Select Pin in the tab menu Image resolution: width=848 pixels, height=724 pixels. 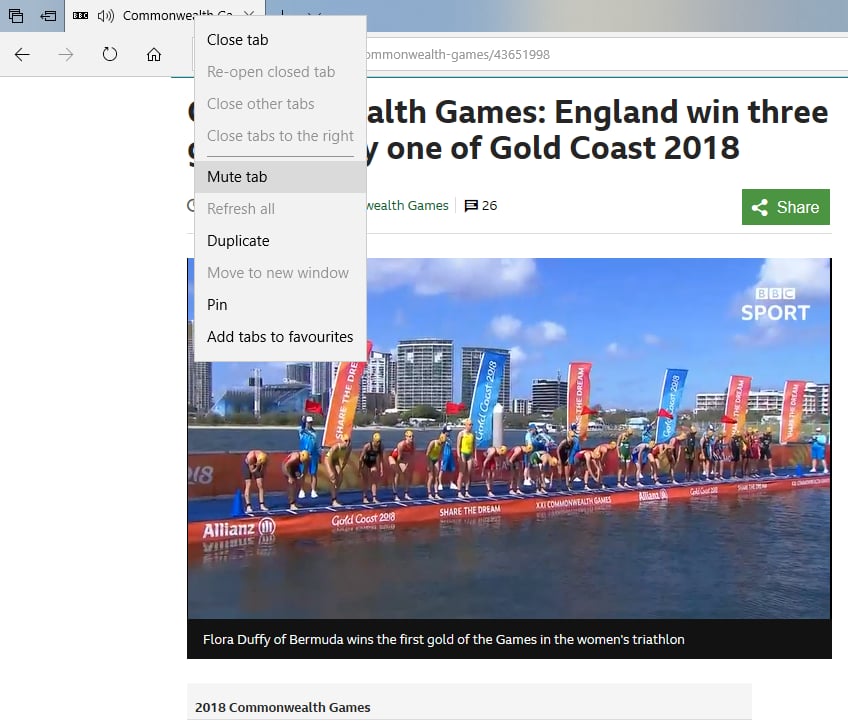tap(280, 304)
